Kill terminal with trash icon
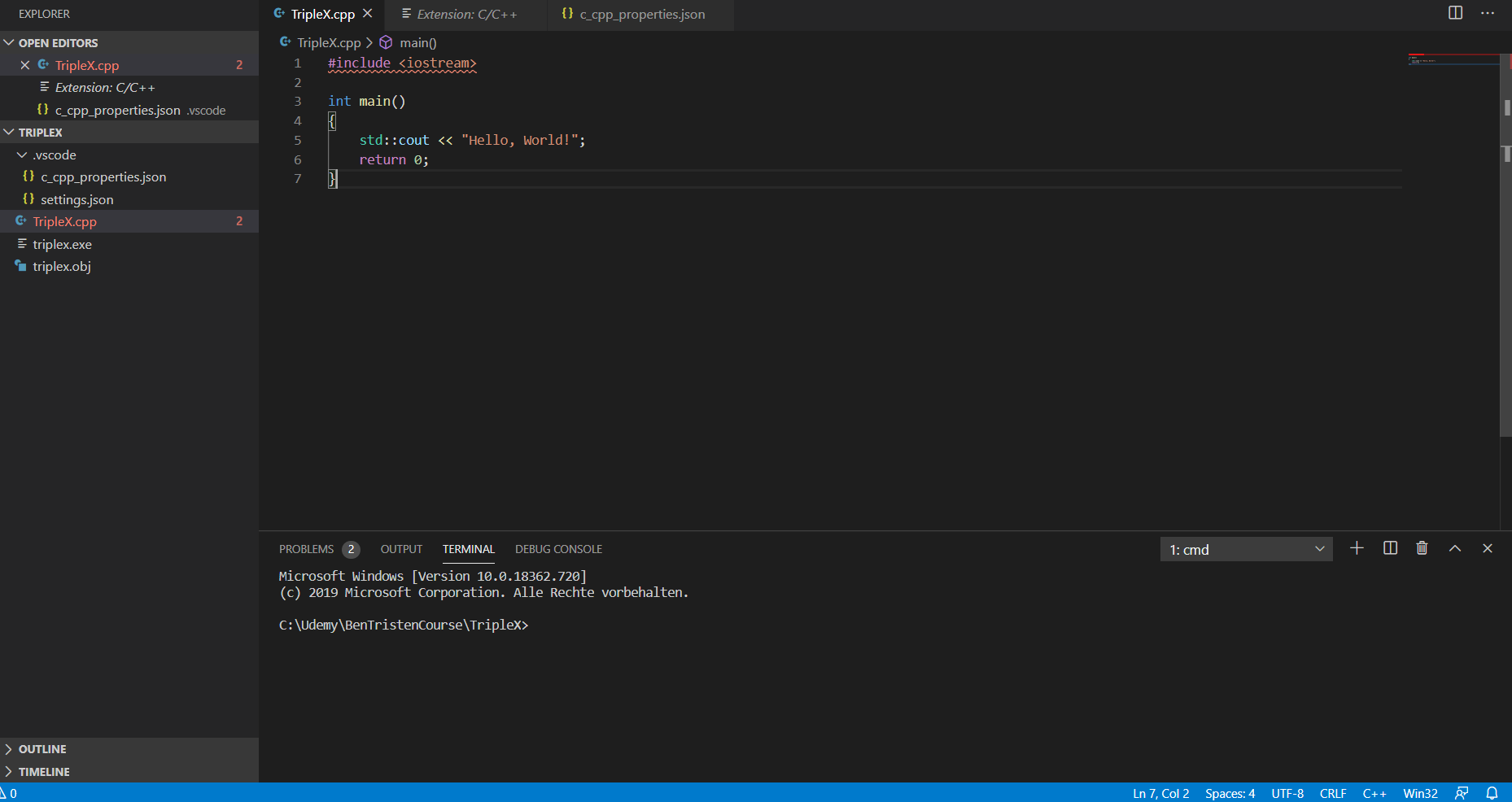Viewport: 1512px width, 802px height. click(x=1422, y=548)
